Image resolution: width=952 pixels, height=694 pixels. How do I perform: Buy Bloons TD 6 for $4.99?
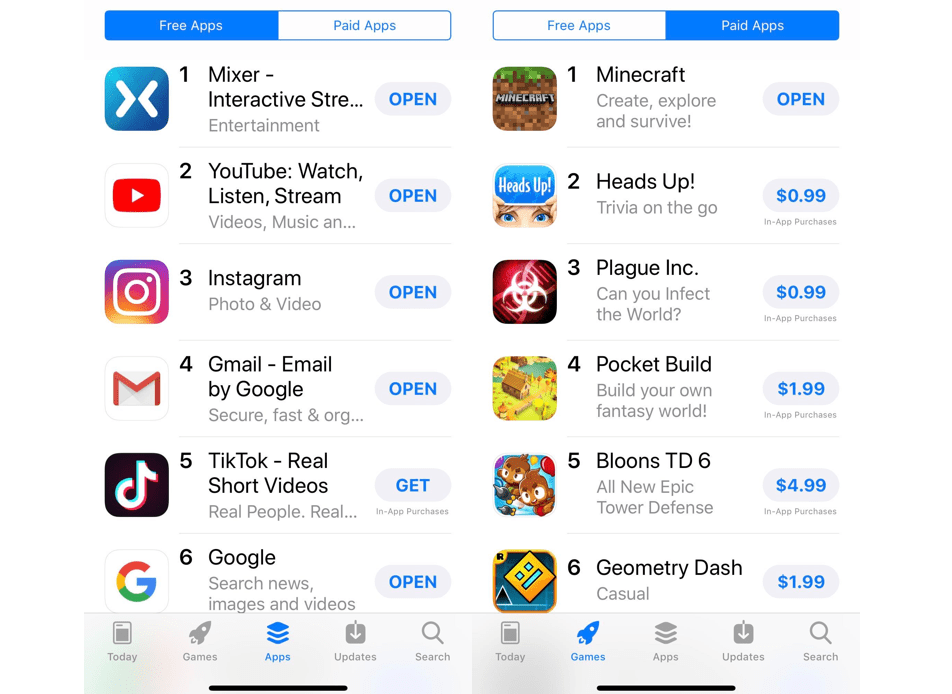[801, 485]
